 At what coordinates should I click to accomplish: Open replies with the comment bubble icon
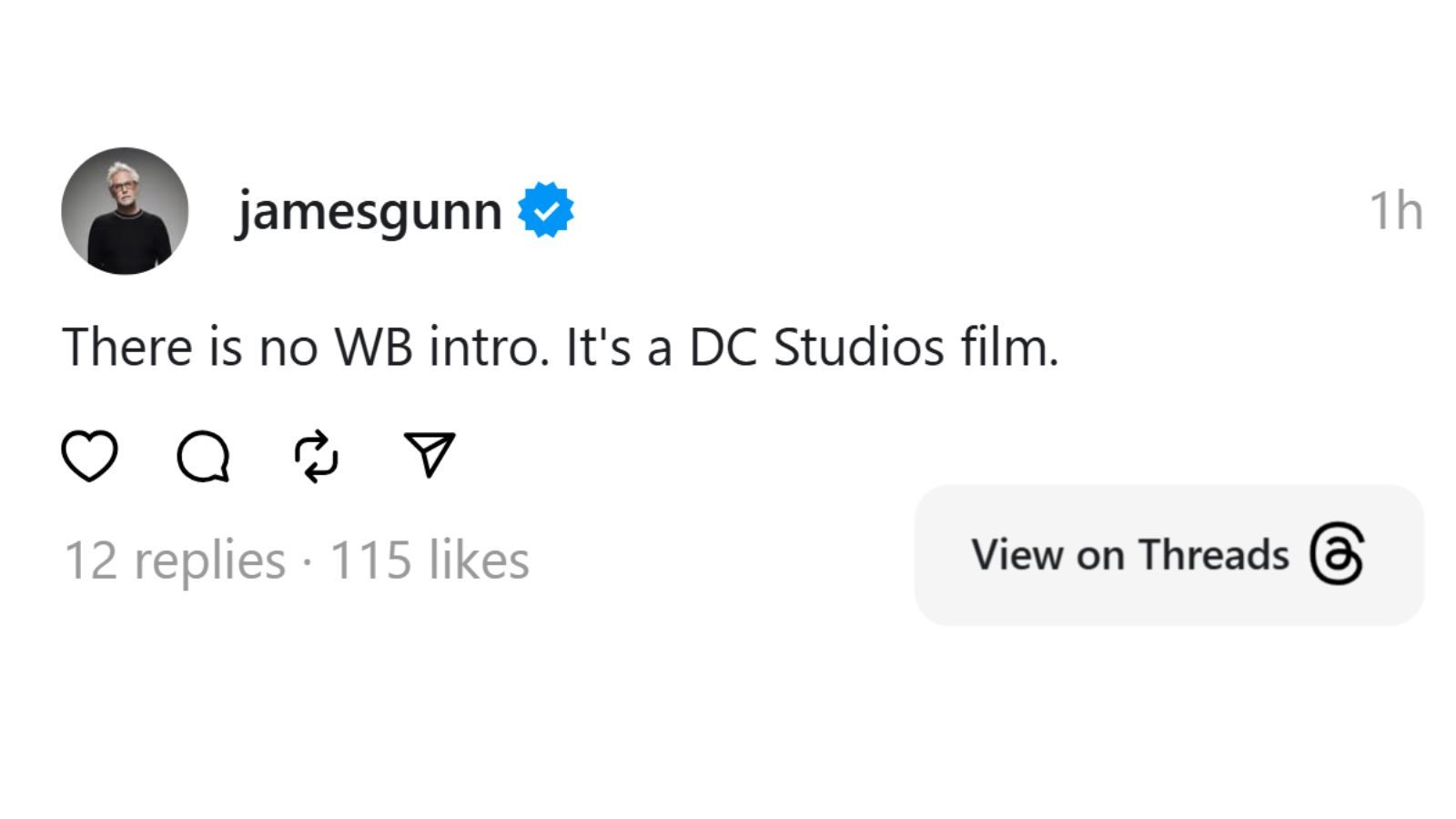(203, 455)
